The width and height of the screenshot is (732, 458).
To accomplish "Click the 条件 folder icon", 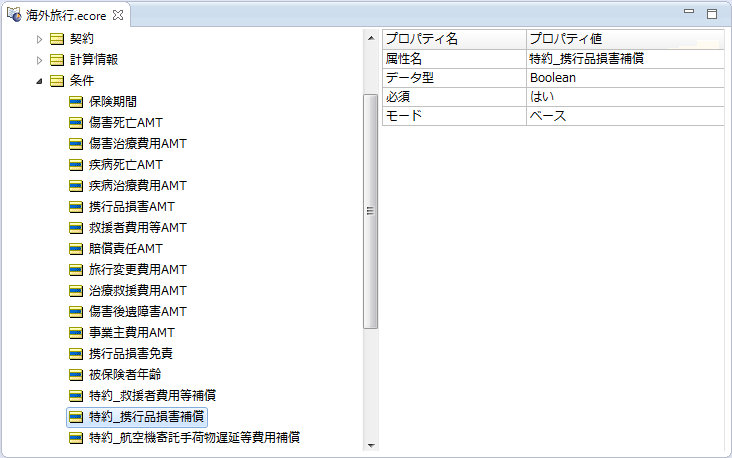I will (57, 80).
